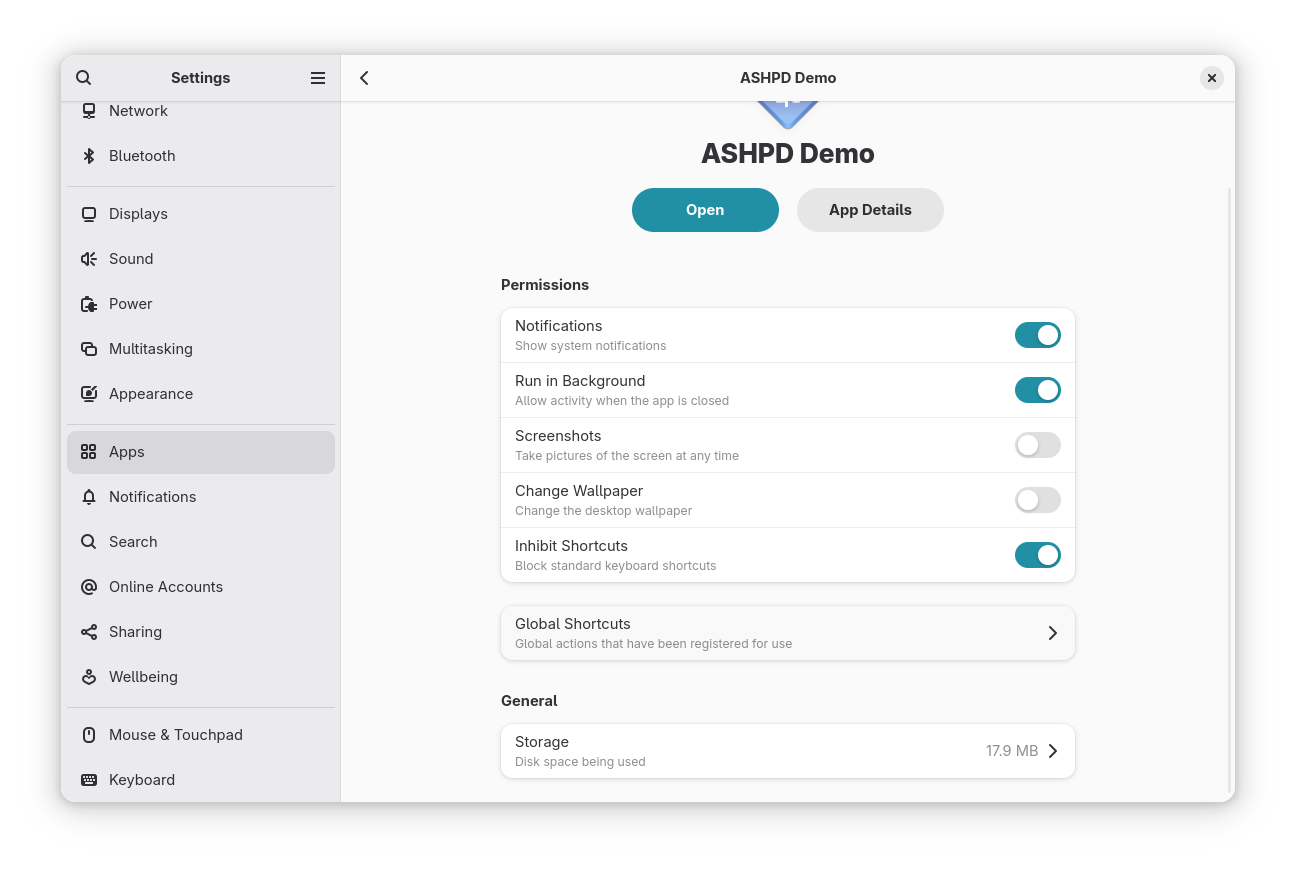This screenshot has height=869, width=1296.
Task: Select Sharing in the sidebar
Action: pyautogui.click(x=201, y=632)
